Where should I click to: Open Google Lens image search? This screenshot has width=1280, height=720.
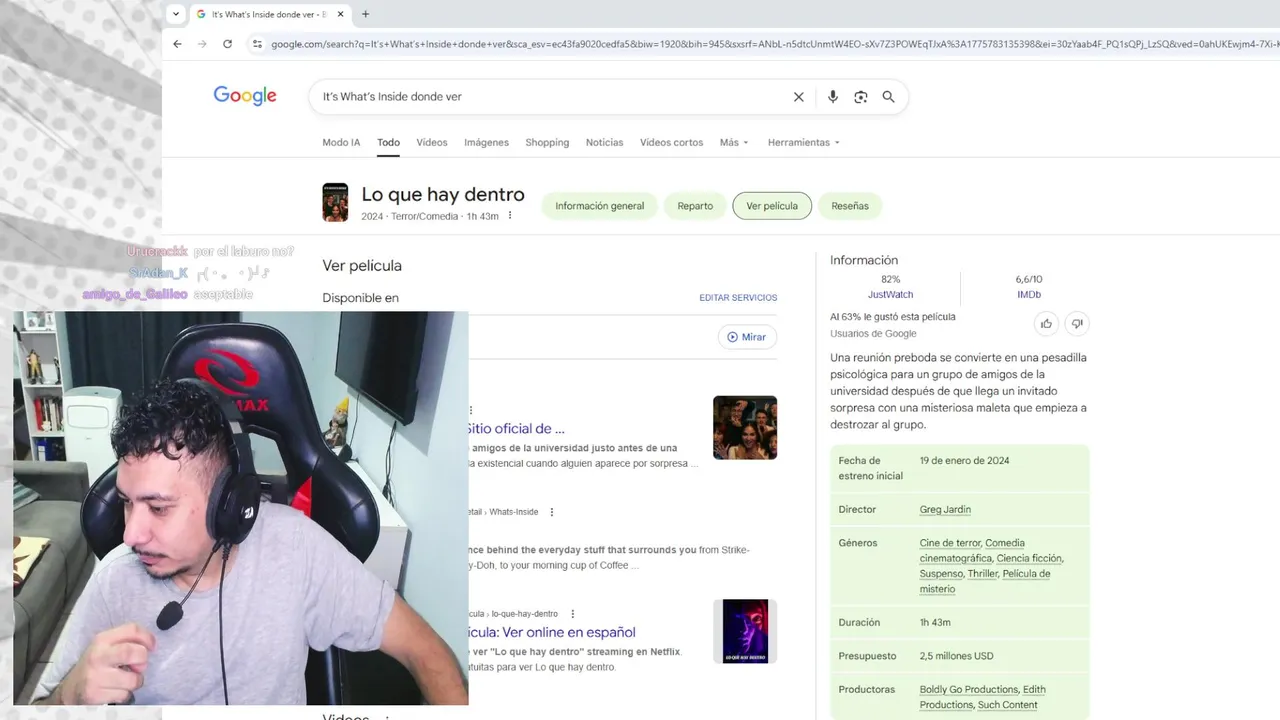(x=860, y=97)
